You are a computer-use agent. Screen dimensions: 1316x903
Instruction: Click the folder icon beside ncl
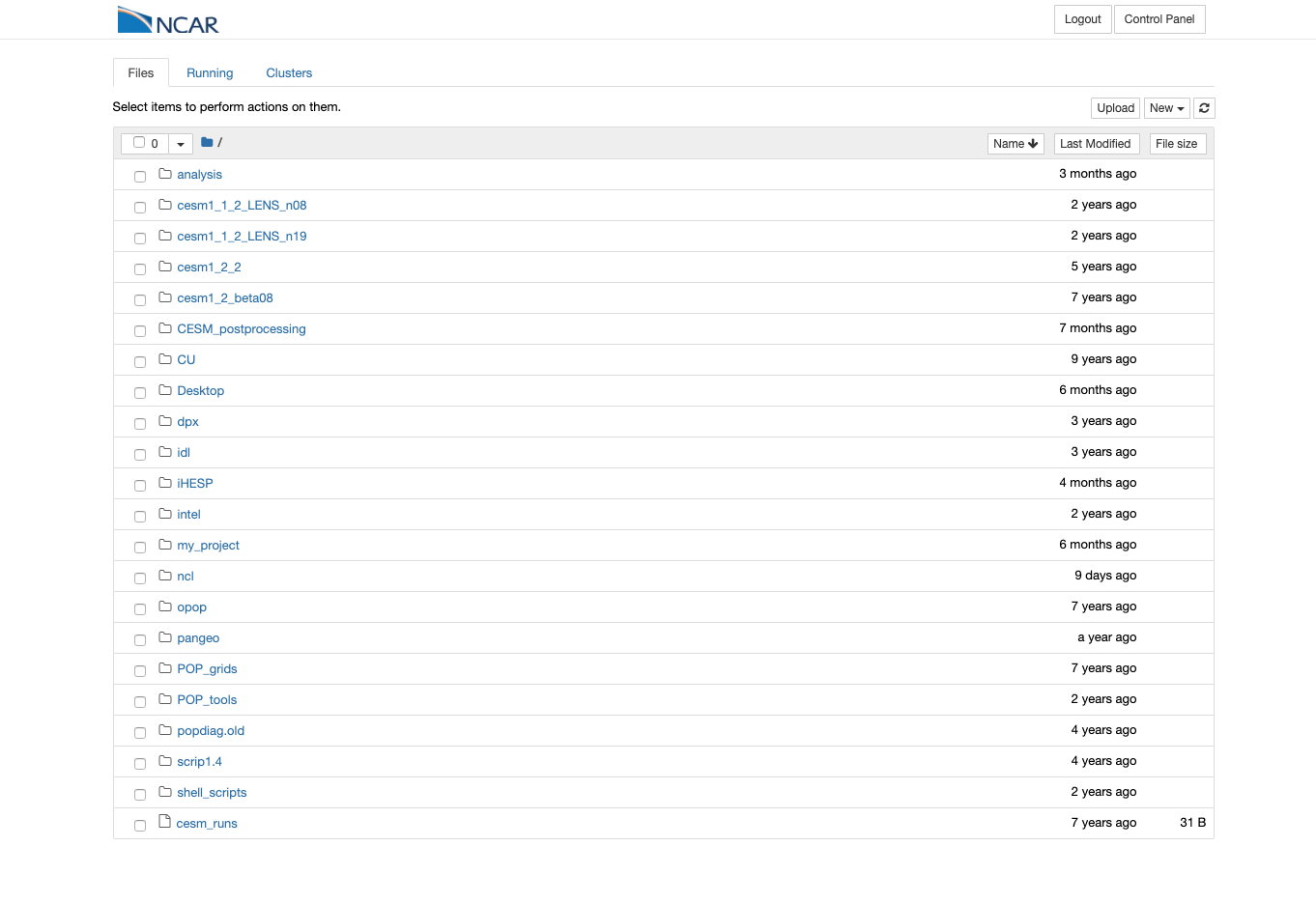pyautogui.click(x=165, y=576)
